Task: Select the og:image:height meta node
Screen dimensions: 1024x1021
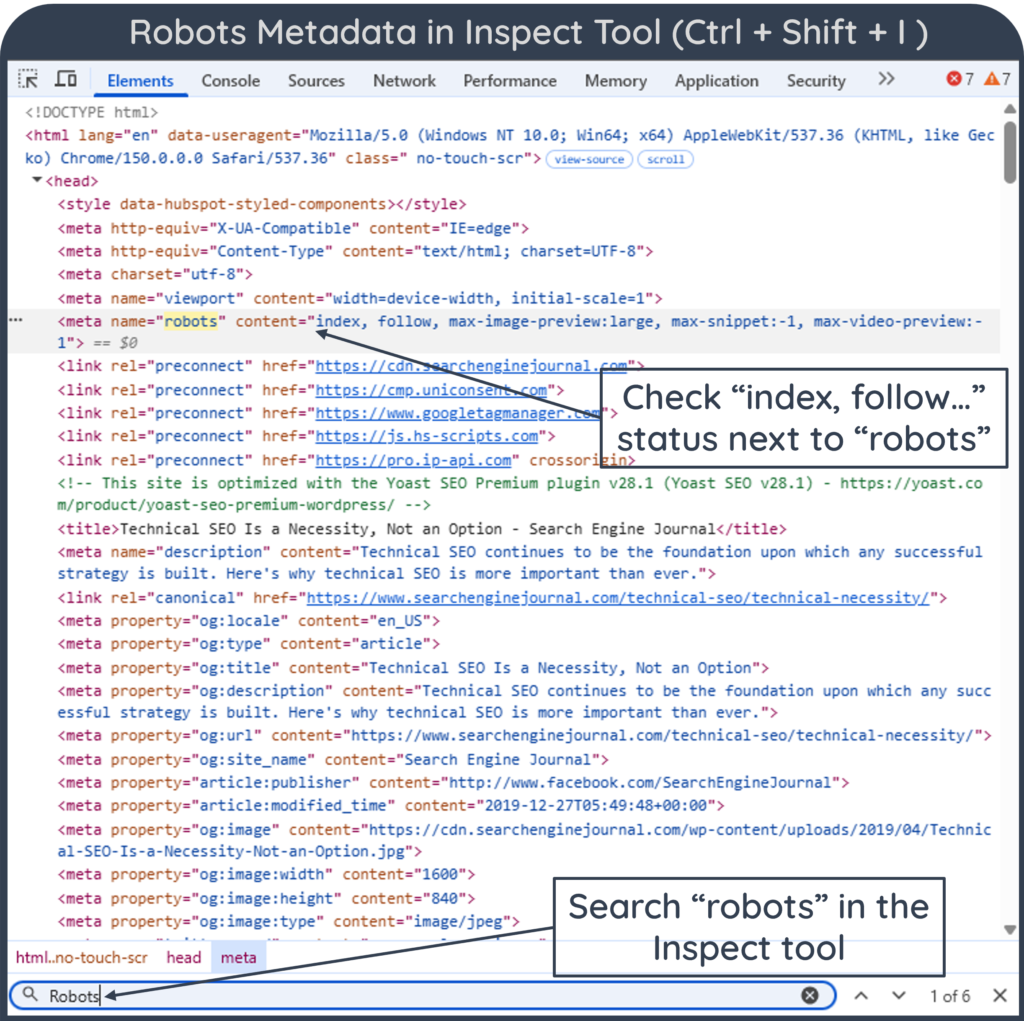Action: click(266, 899)
